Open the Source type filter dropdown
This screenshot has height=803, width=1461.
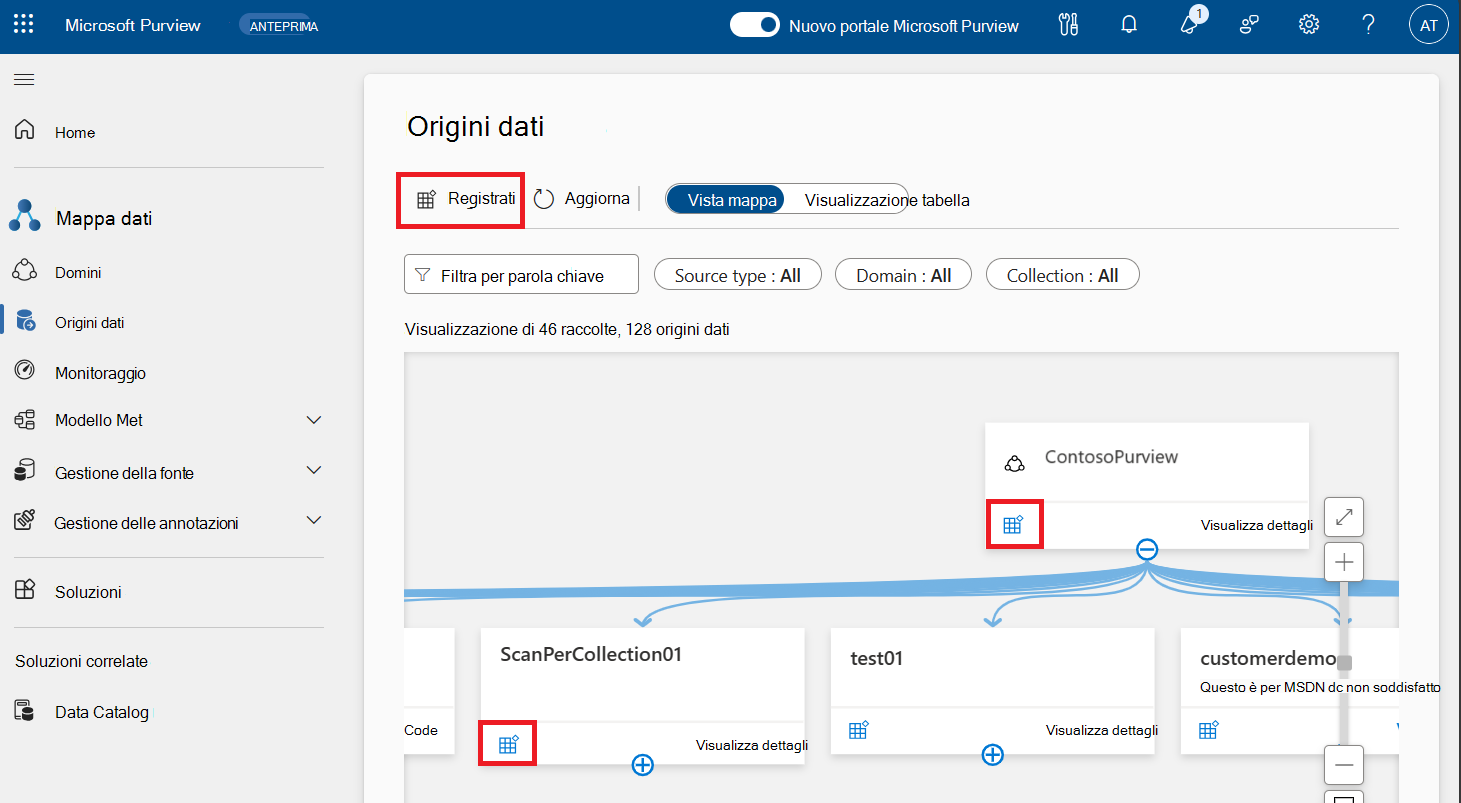tap(738, 275)
